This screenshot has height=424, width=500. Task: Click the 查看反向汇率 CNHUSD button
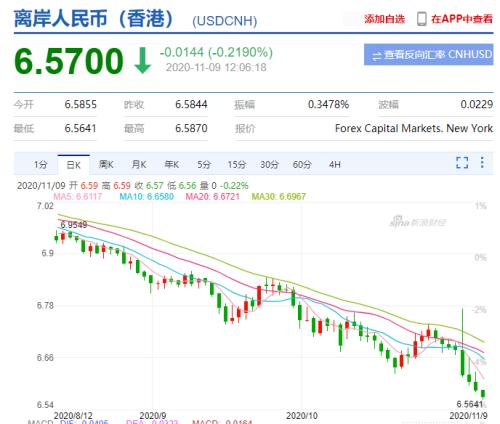(x=428, y=54)
